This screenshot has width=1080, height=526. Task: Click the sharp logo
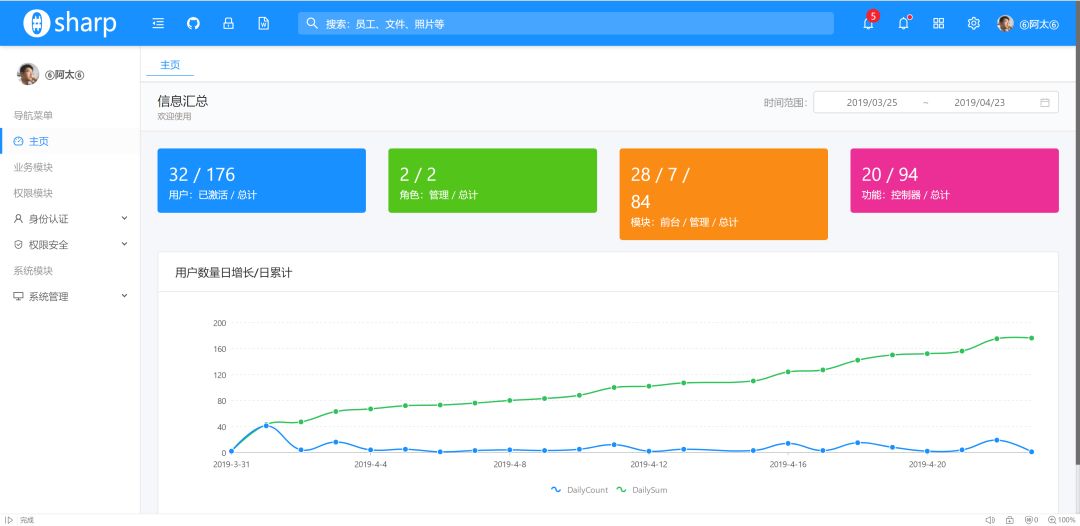click(x=70, y=23)
